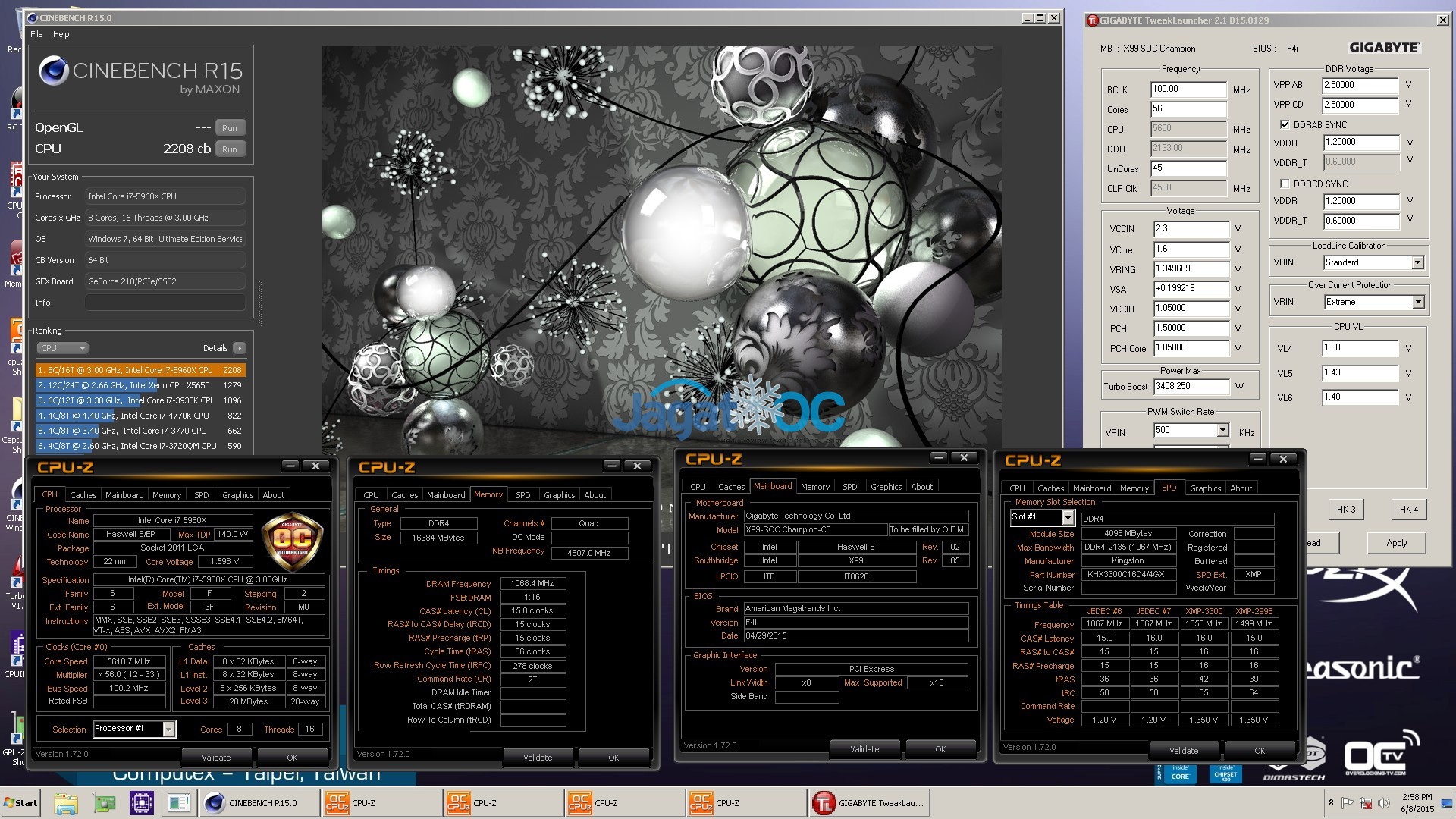1456x819 pixels.
Task: Maximize the CINEBENCH R15.0 window
Action: click(1040, 17)
